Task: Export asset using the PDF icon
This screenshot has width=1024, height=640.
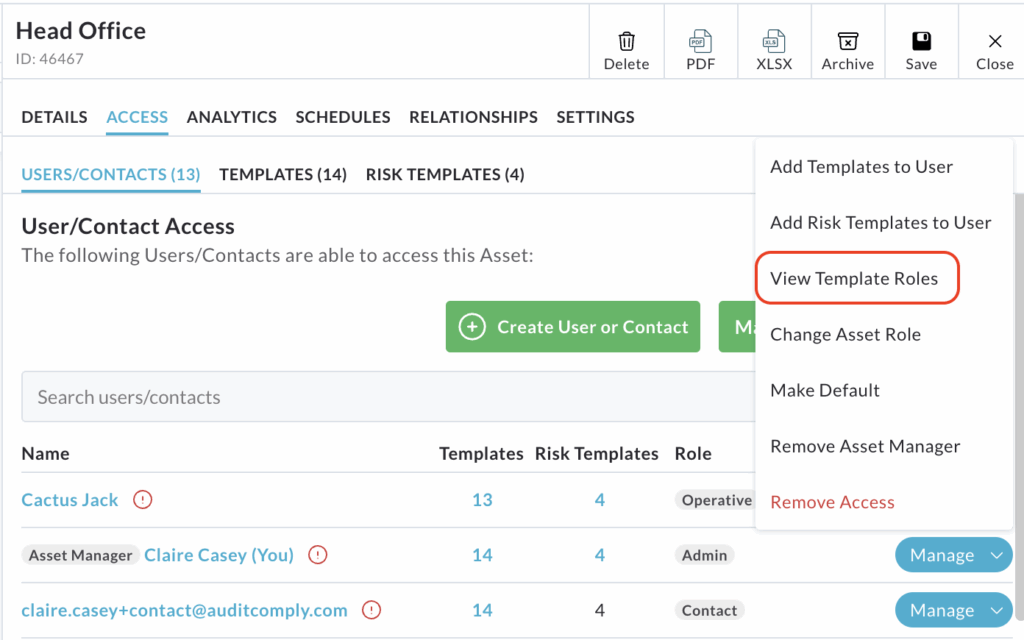Action: tap(700, 42)
